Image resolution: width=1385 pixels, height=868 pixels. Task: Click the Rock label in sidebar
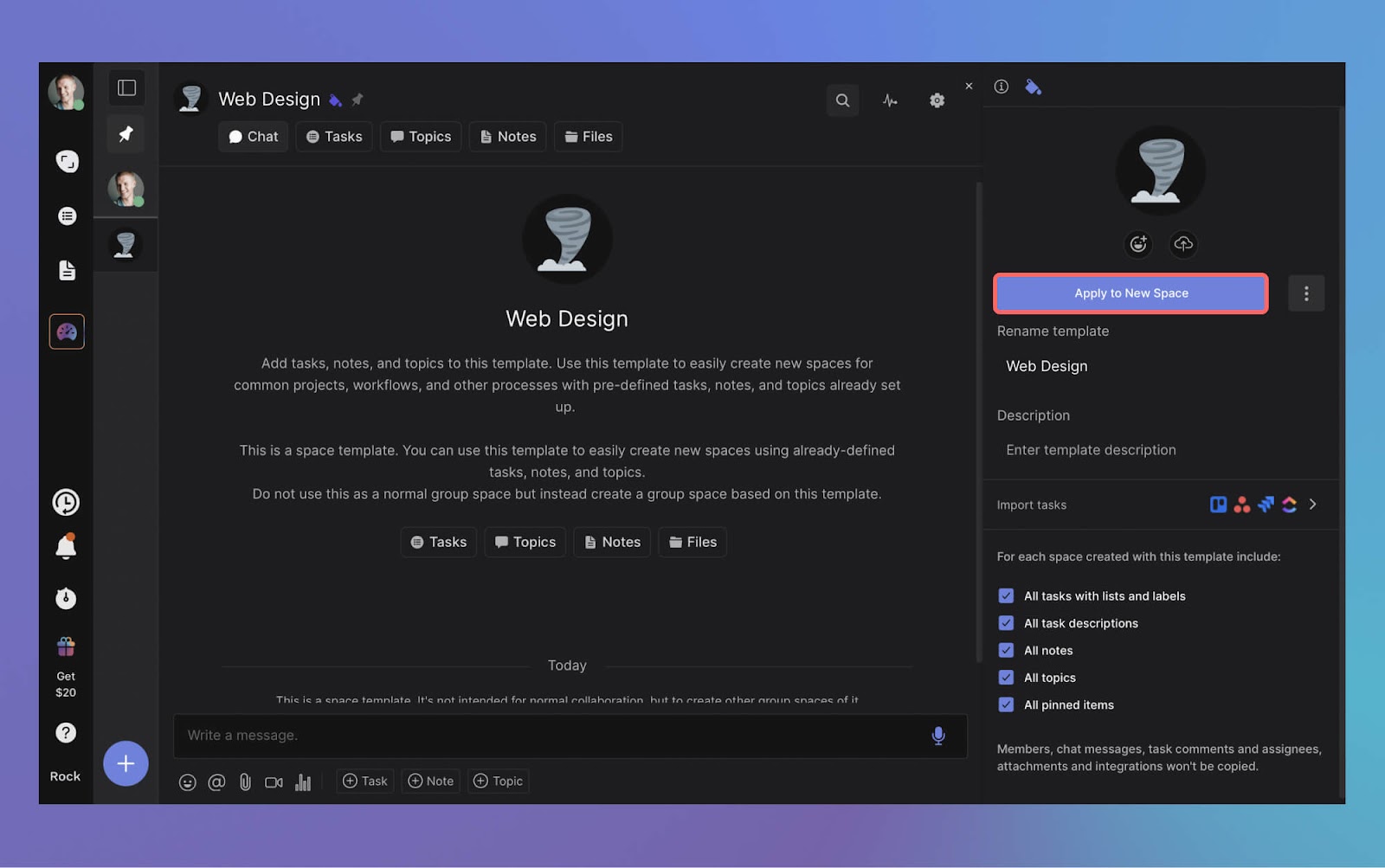point(65,776)
